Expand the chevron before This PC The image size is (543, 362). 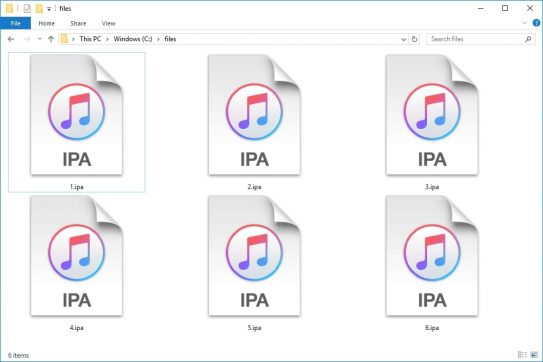coord(73,39)
